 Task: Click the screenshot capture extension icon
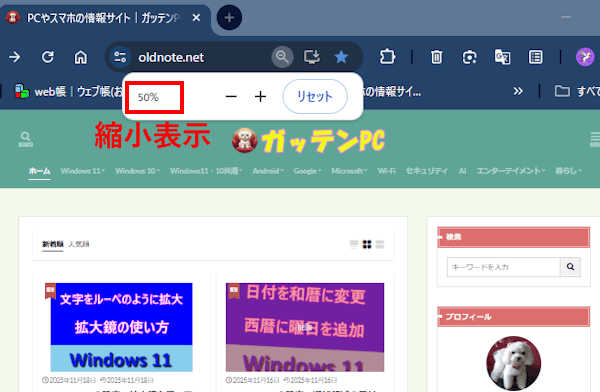(x=470, y=57)
